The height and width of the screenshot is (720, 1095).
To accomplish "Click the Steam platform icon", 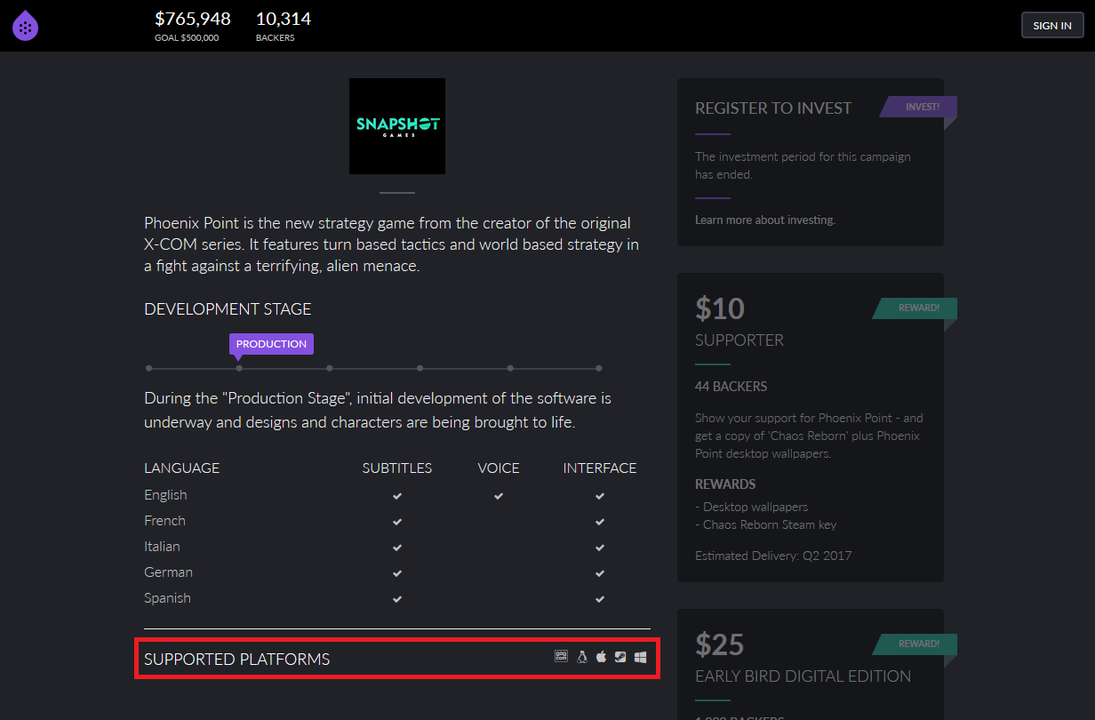I will pos(620,656).
